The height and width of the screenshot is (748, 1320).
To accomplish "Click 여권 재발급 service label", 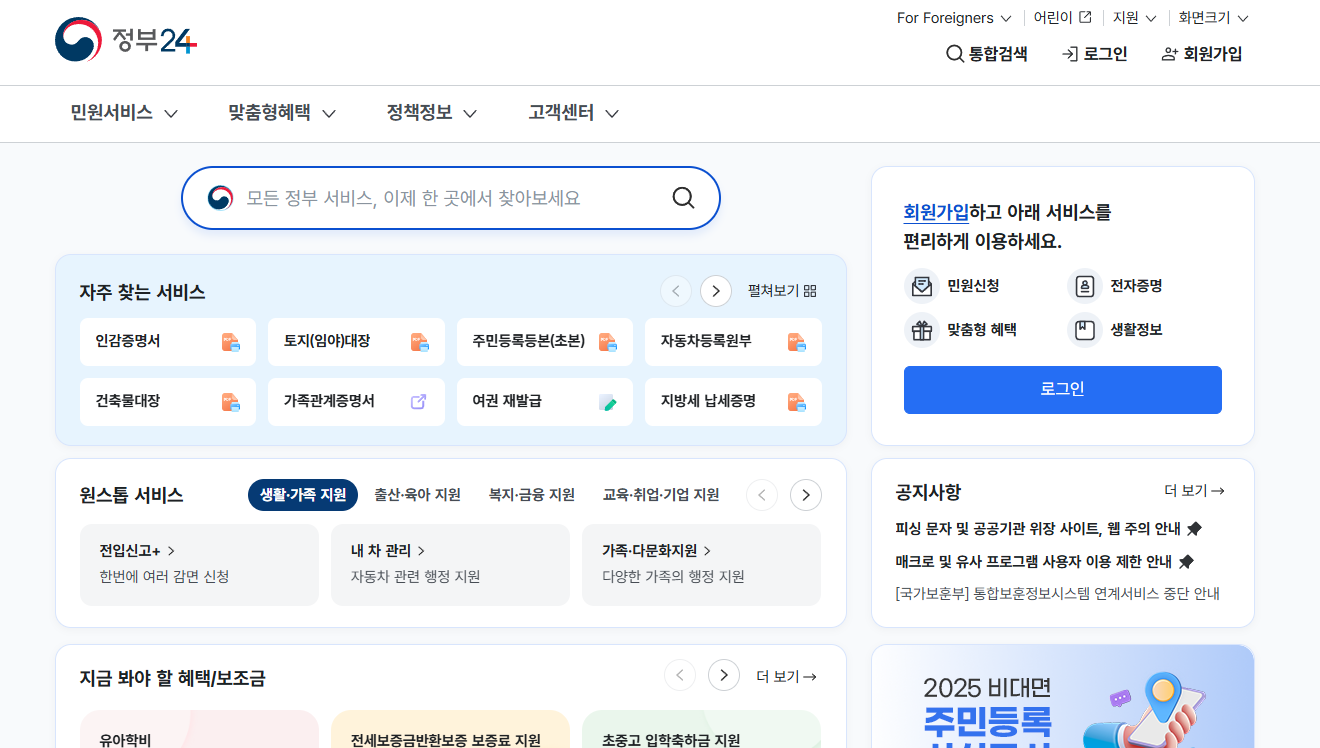I will tap(507, 401).
